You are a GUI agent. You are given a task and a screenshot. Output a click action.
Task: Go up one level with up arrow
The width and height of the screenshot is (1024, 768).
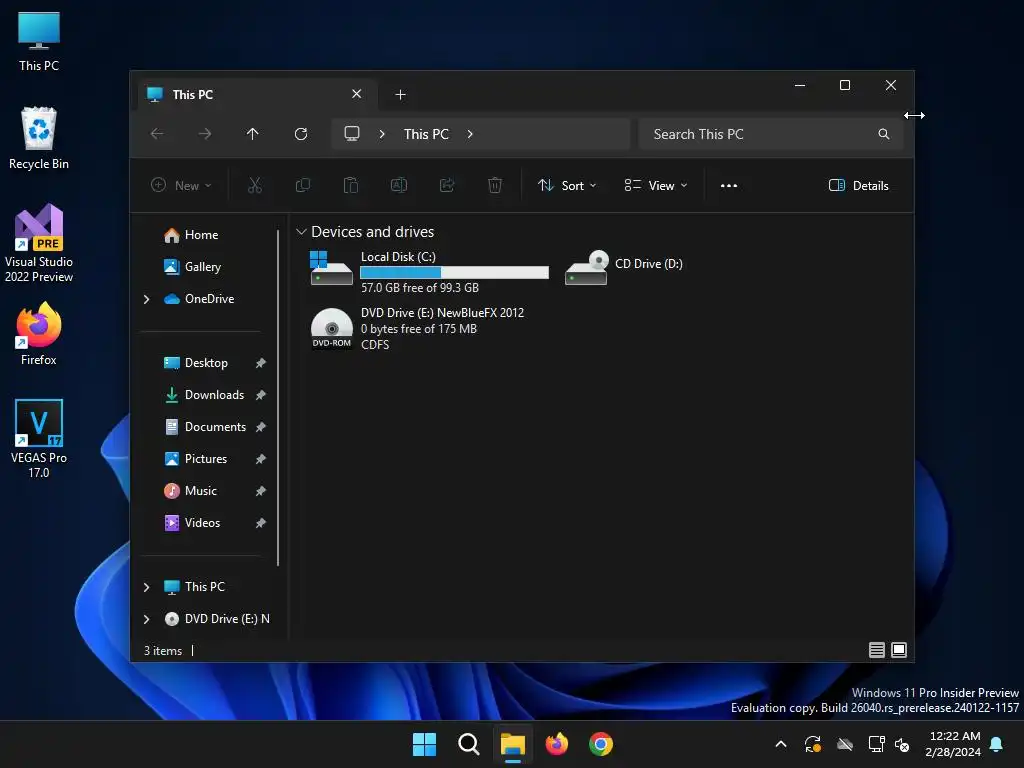(253, 134)
